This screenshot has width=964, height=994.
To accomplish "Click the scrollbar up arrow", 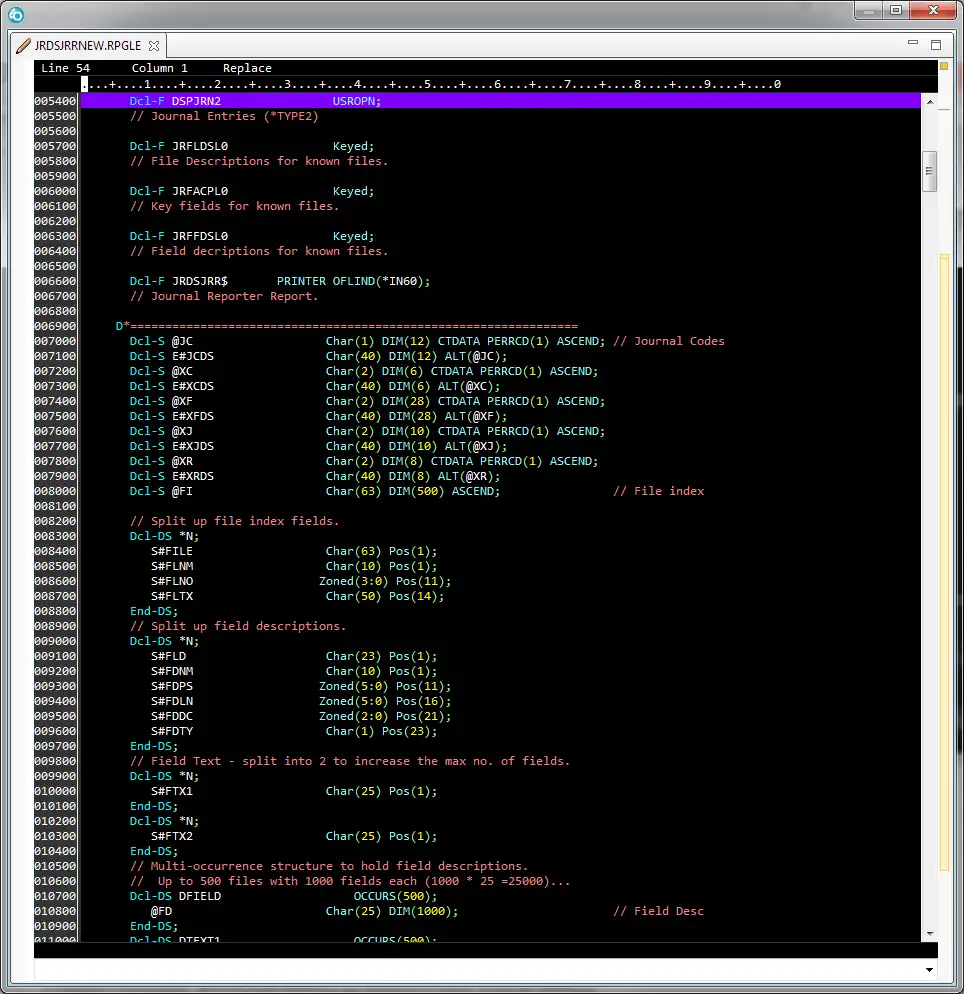I will click(x=929, y=102).
